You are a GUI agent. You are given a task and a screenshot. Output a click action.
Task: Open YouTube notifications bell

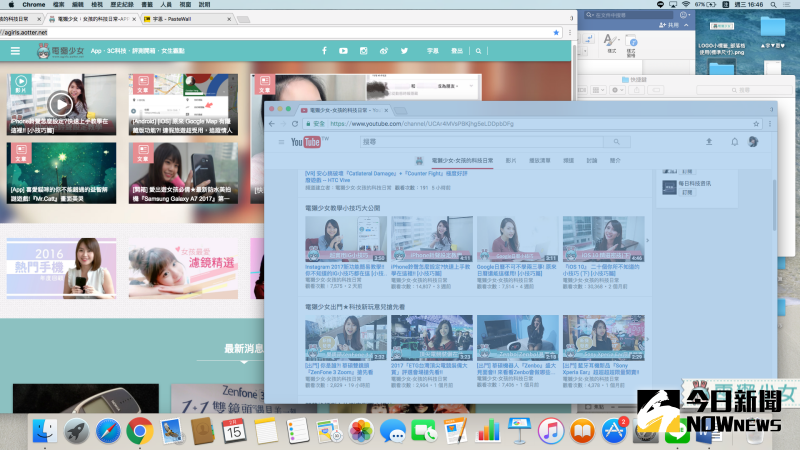pyautogui.click(x=734, y=142)
